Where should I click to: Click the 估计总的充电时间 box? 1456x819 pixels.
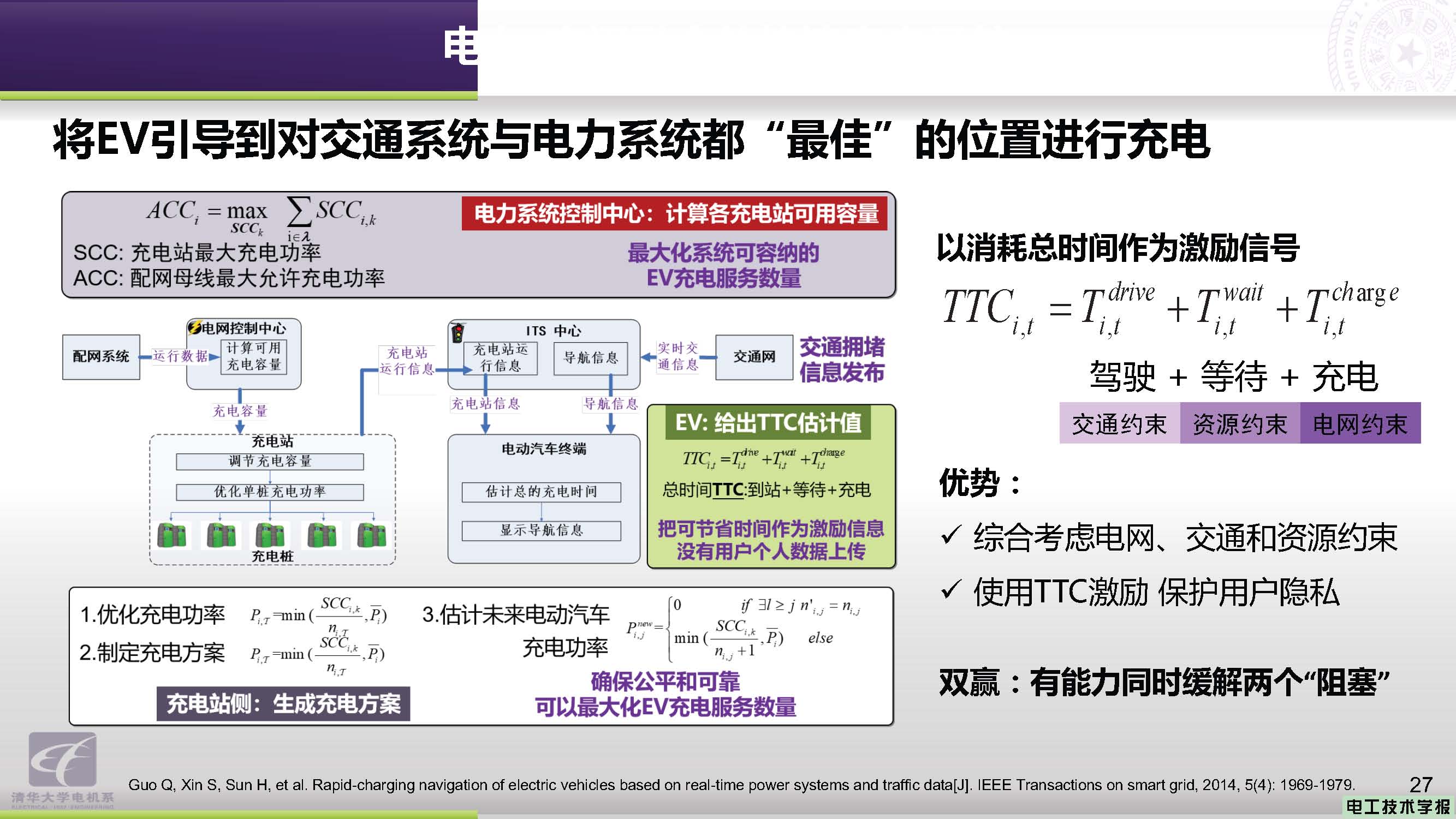coord(541,492)
